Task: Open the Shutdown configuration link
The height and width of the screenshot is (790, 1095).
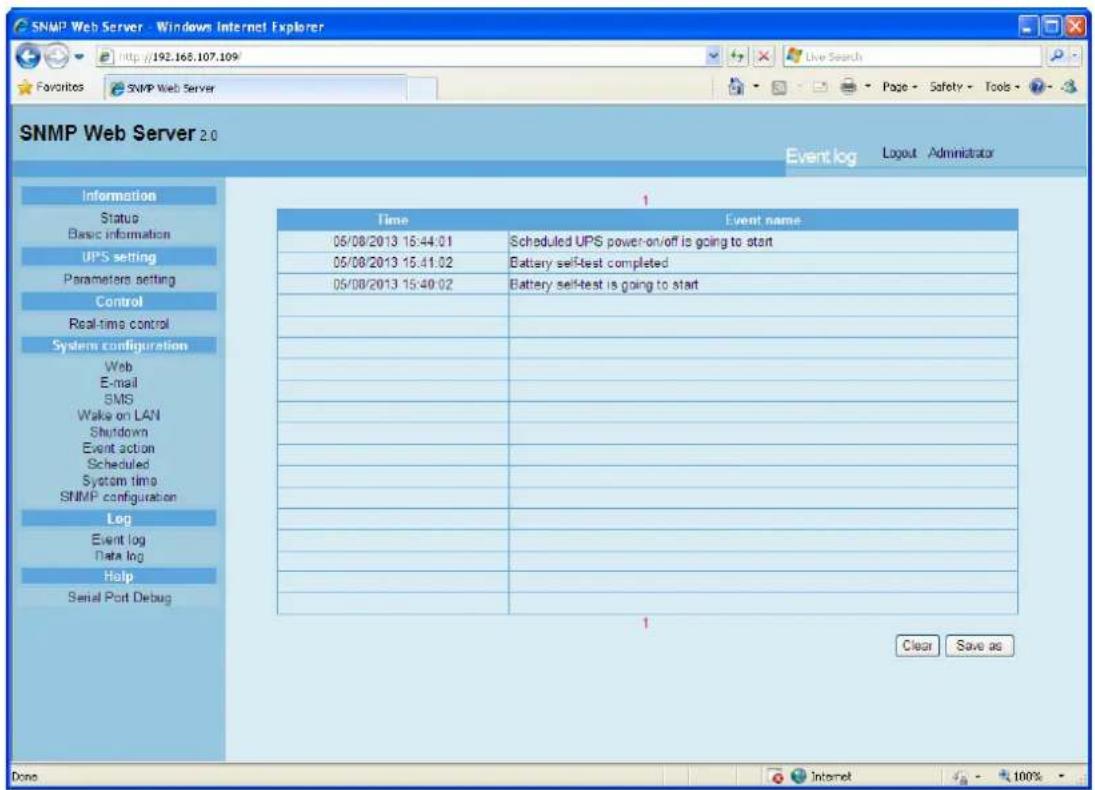Action: pyautogui.click(x=119, y=432)
